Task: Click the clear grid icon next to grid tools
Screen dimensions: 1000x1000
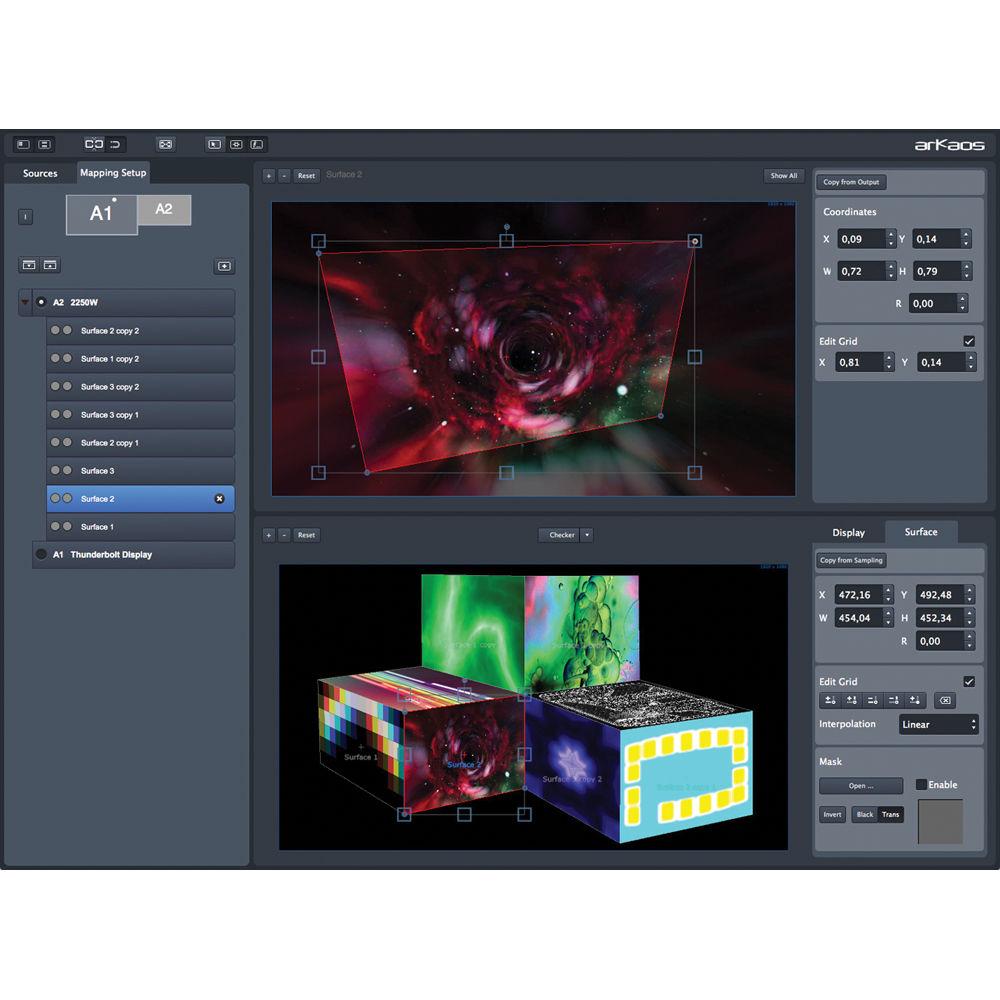Action: tap(945, 700)
